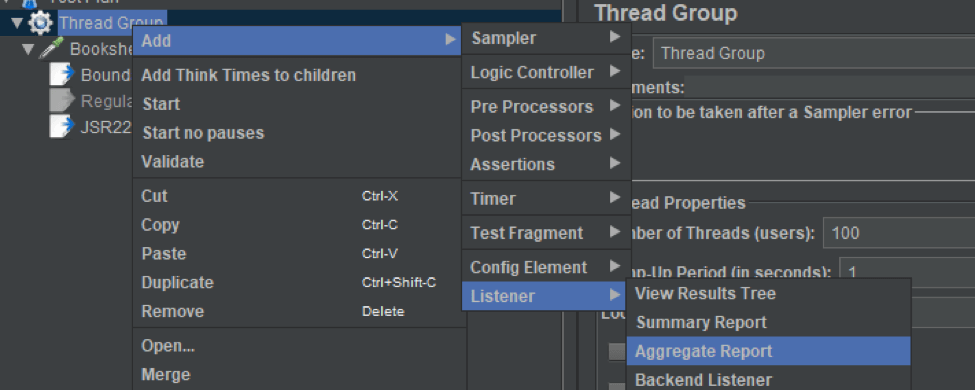This screenshot has height=390, width=975.
Task: Collapse the Bookshelf tree node
Action: (x=28, y=49)
